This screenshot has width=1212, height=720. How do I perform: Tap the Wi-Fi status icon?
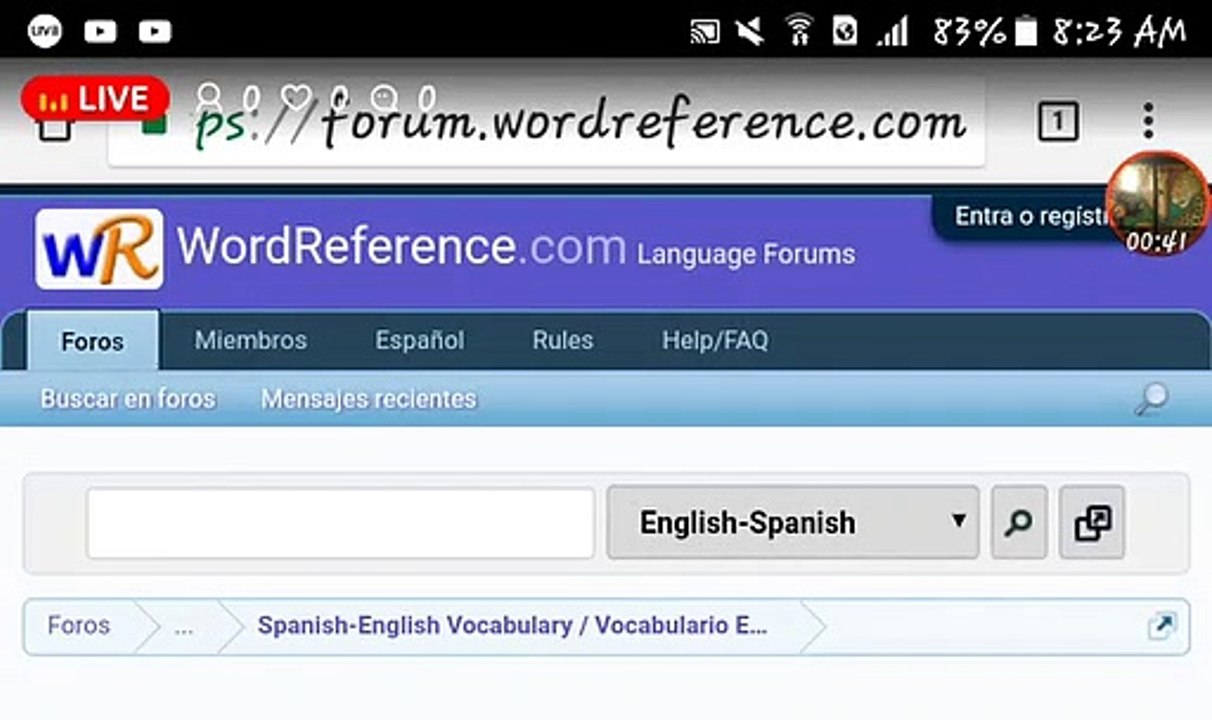pyautogui.click(x=799, y=31)
